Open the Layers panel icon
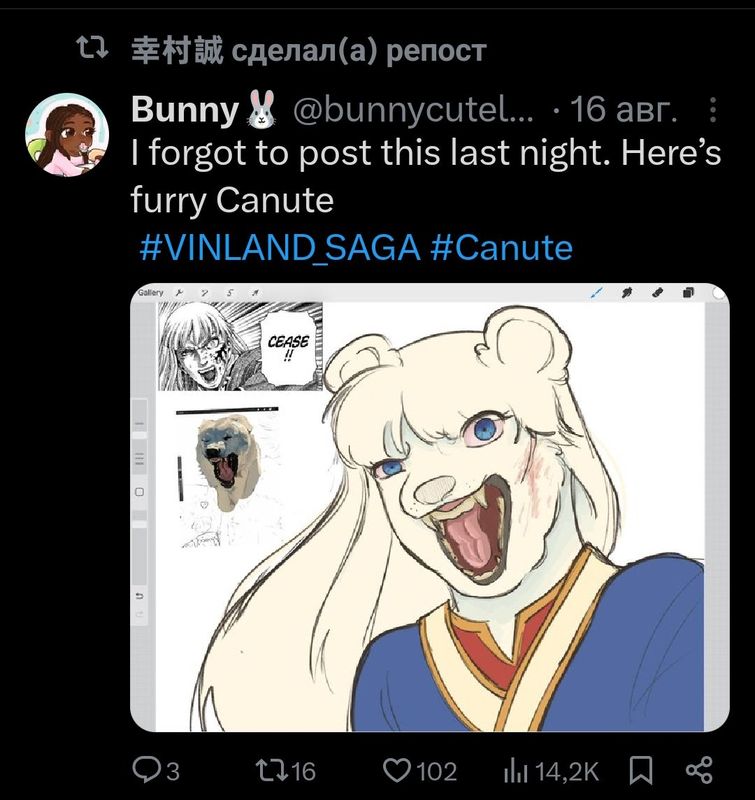This screenshot has height=800, width=755. click(688, 293)
